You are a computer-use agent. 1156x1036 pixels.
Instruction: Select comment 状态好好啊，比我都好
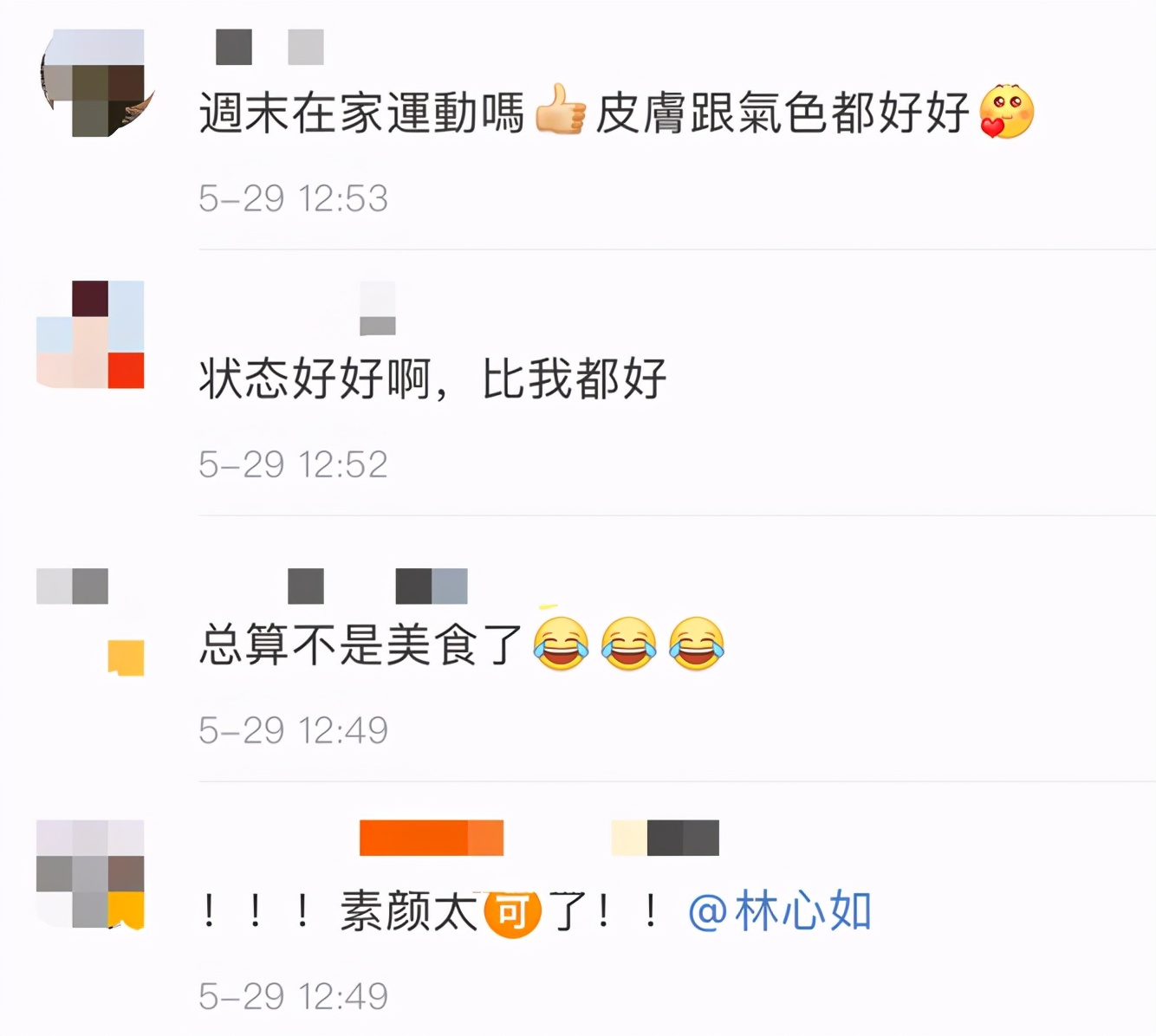pos(432,379)
